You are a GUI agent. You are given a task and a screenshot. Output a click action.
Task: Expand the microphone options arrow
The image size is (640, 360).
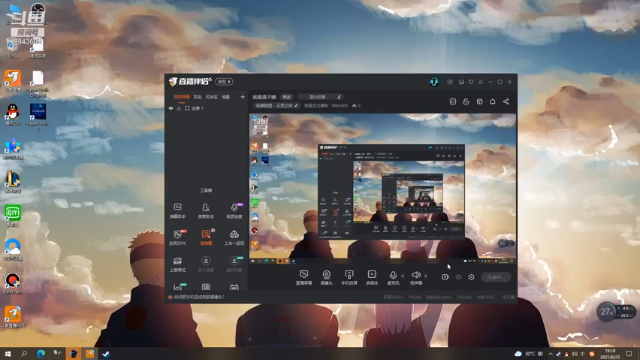pyautogui.click(x=402, y=276)
